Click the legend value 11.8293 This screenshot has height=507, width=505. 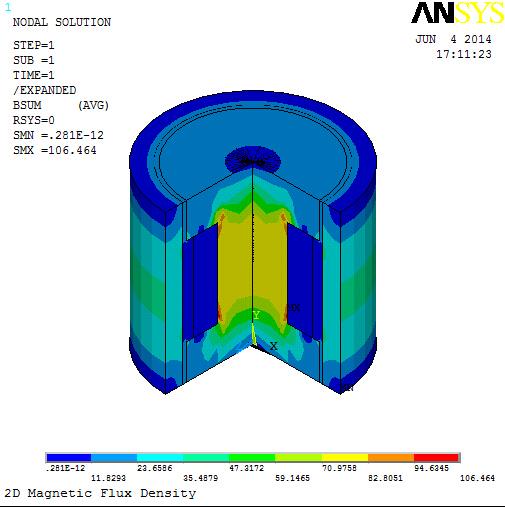108,478
